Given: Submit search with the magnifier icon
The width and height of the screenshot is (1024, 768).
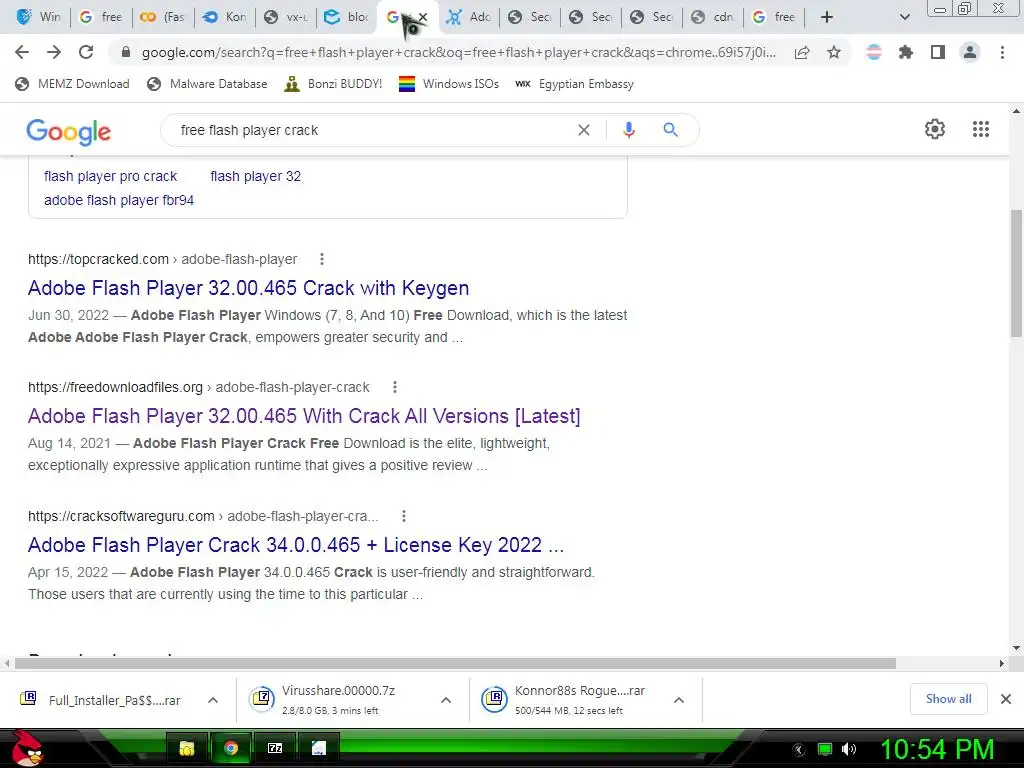Looking at the screenshot, I should click(670, 130).
